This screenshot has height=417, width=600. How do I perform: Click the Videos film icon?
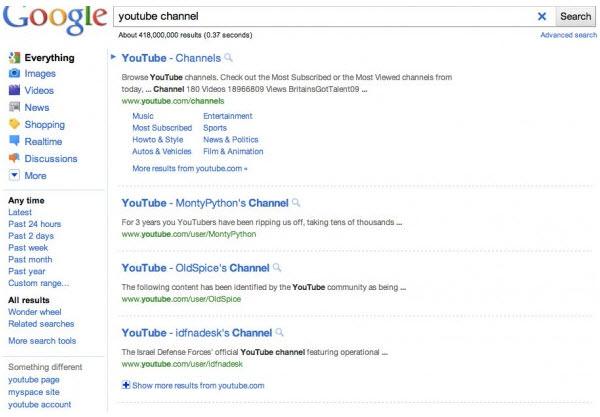tap(14, 90)
